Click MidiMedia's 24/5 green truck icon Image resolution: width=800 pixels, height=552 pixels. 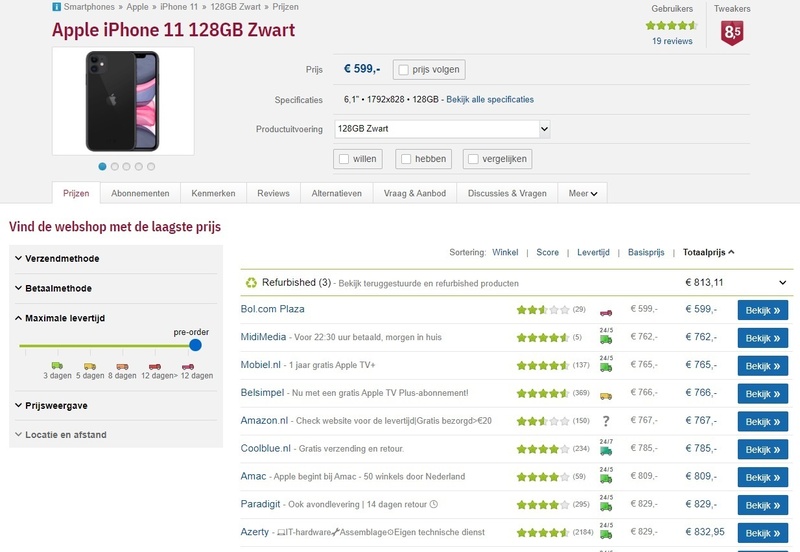(x=606, y=336)
